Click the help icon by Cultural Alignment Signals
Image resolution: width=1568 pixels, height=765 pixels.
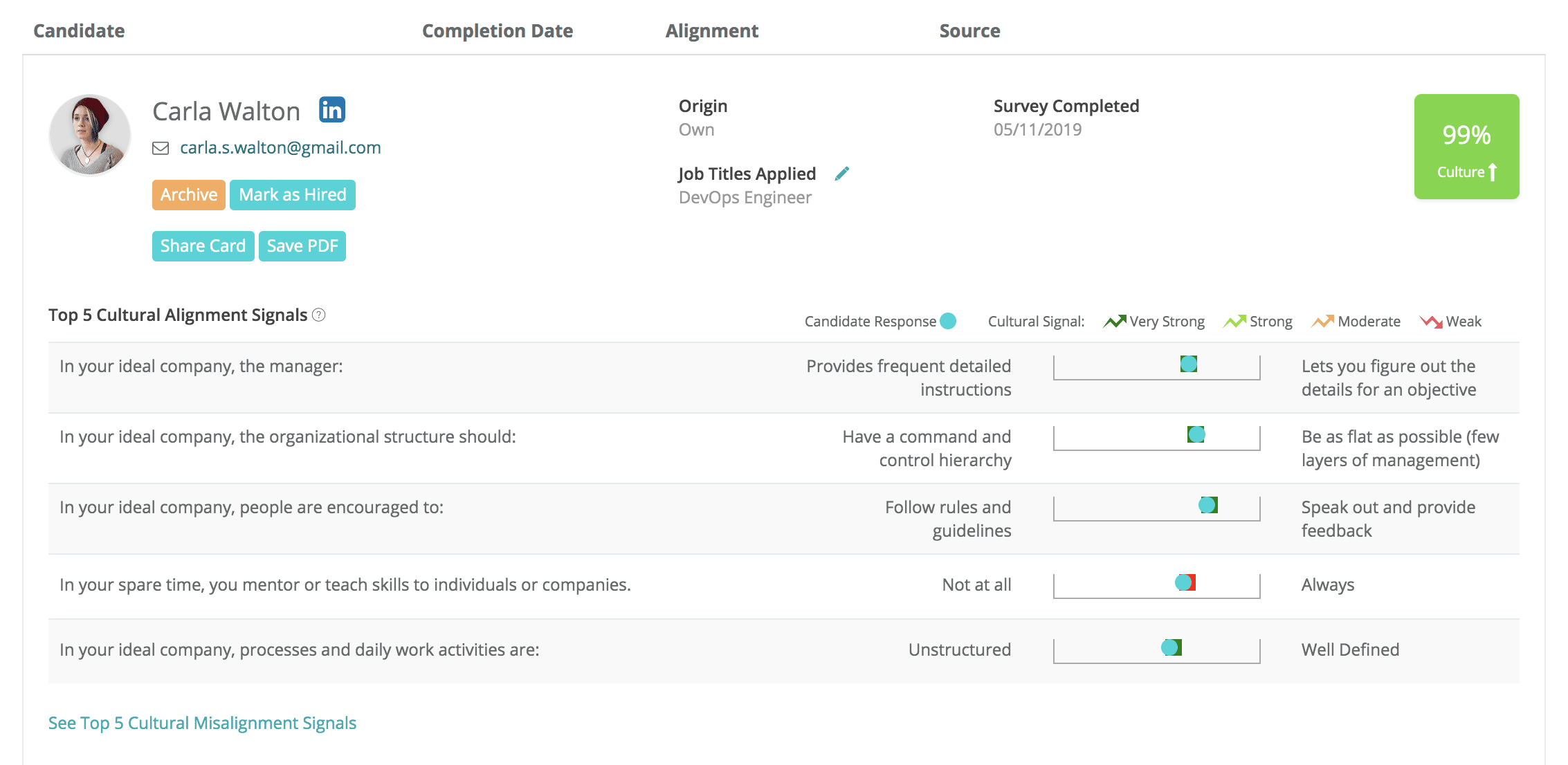pyautogui.click(x=319, y=315)
